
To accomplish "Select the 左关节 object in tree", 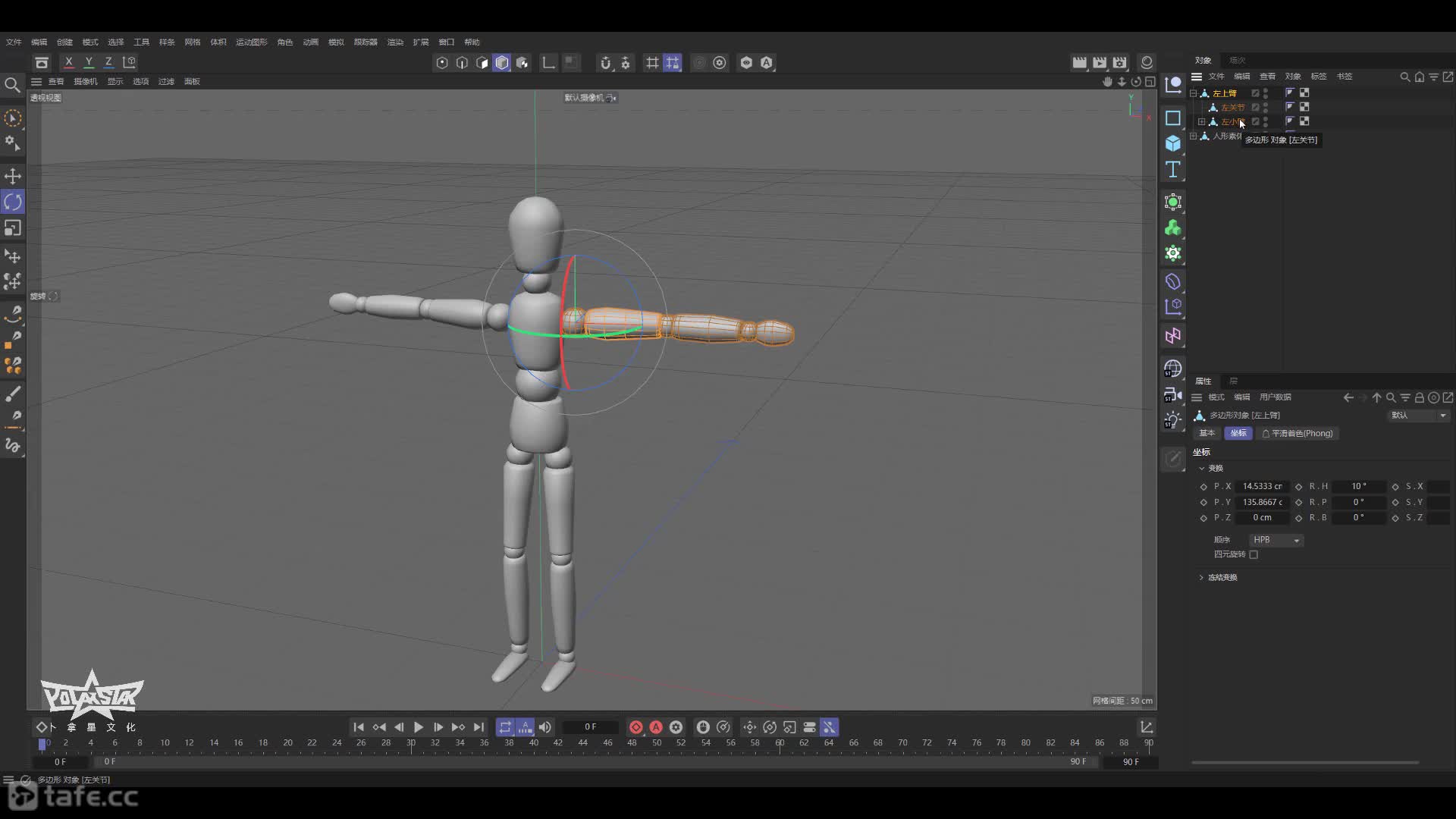I will (x=1232, y=108).
